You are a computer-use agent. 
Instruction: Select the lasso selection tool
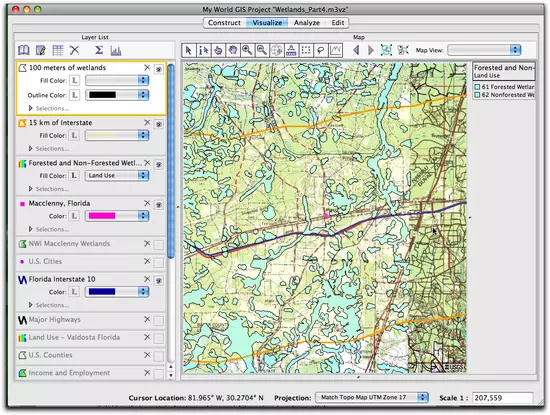point(321,51)
